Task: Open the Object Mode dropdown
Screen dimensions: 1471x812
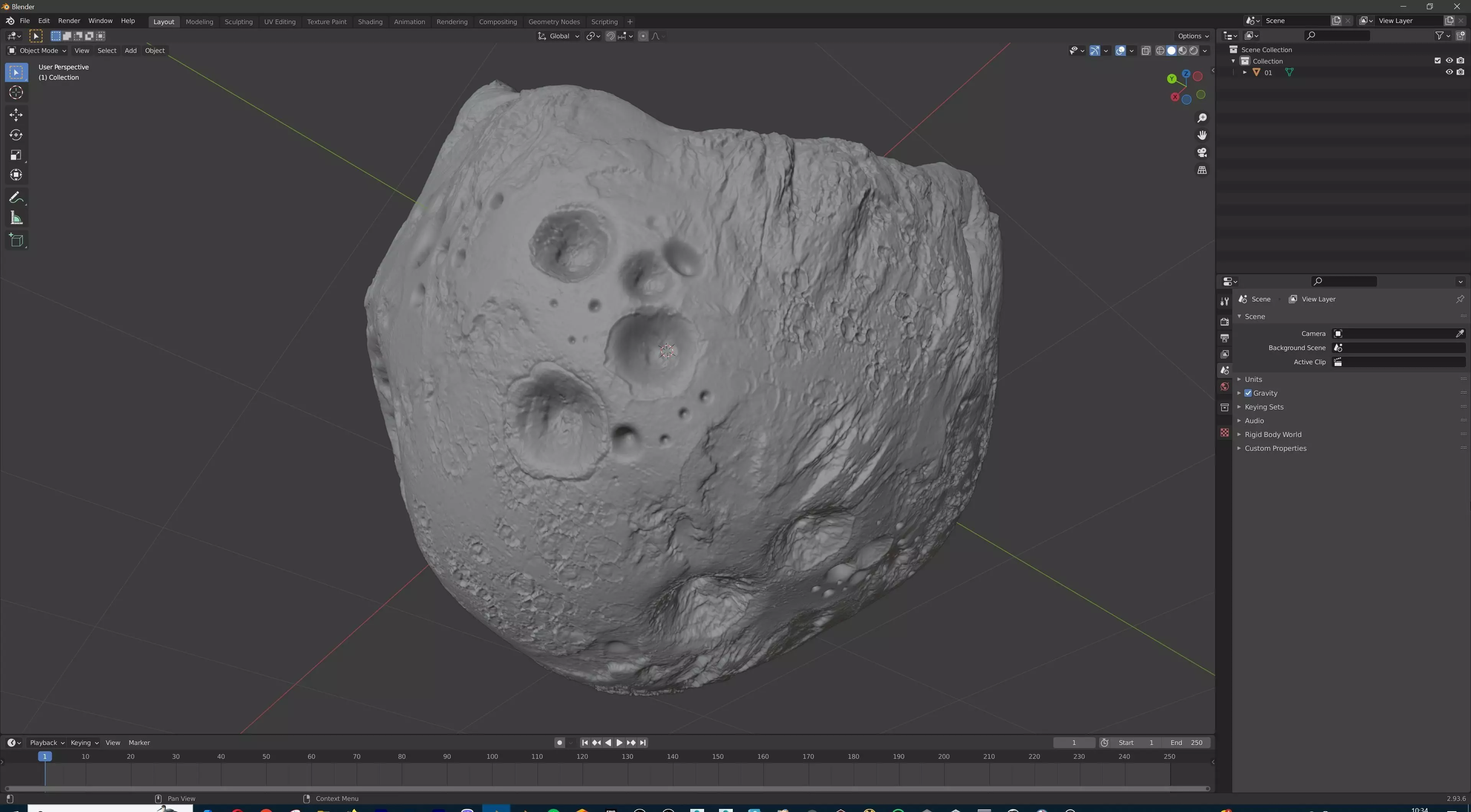Action: tap(37, 51)
